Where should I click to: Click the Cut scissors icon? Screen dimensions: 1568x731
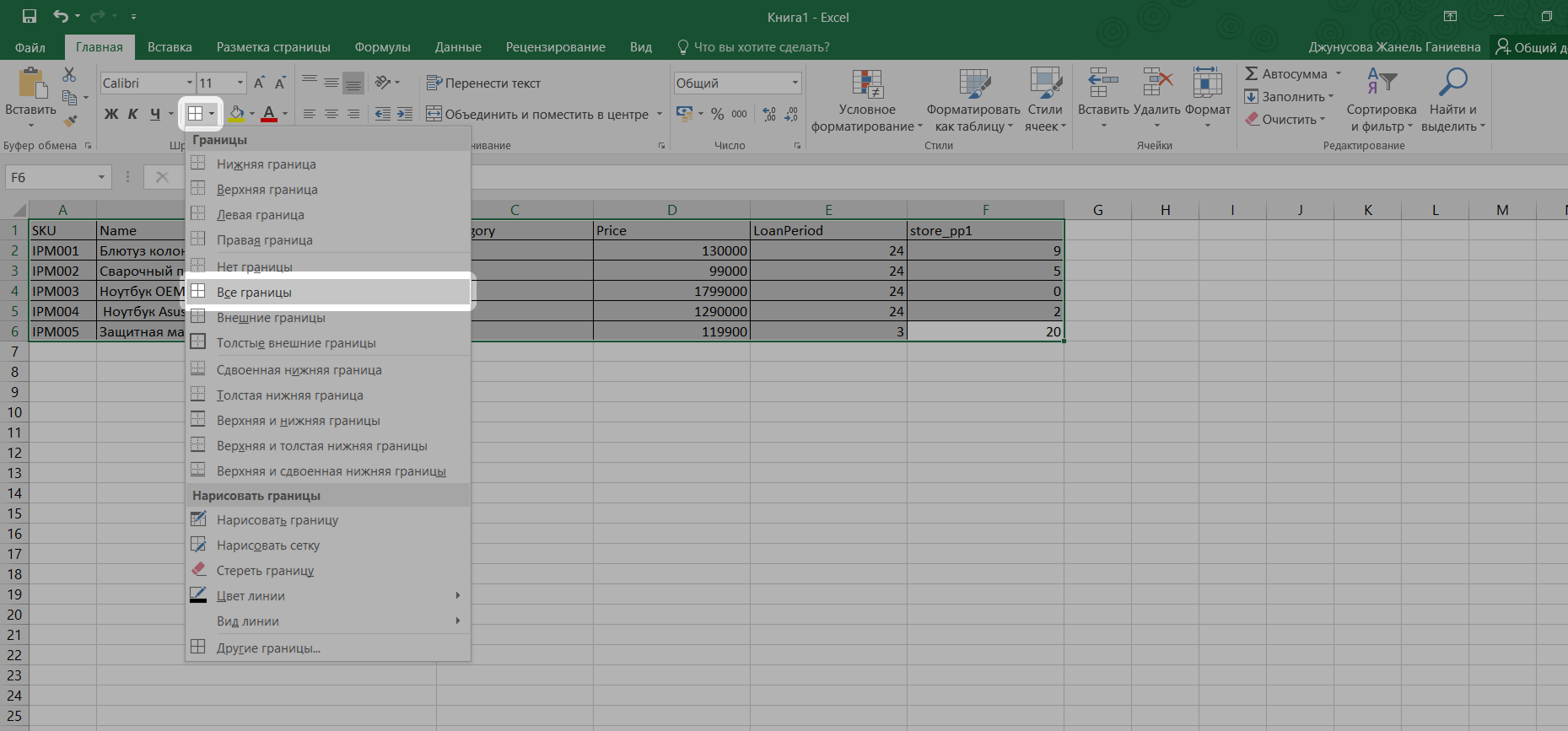(x=69, y=75)
